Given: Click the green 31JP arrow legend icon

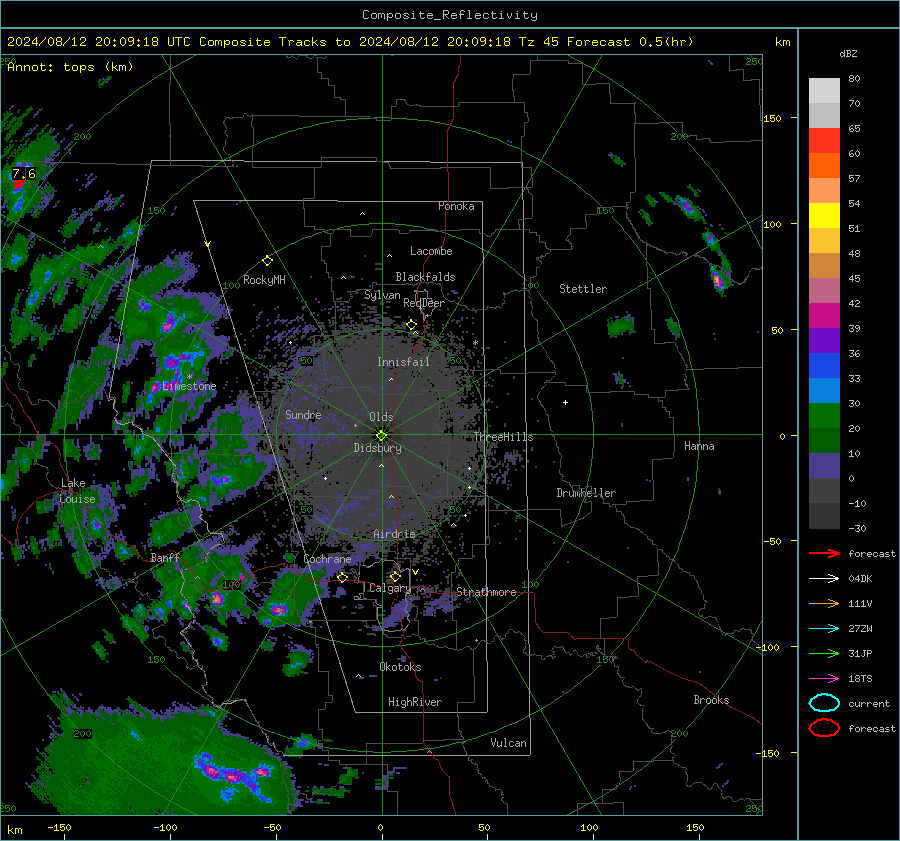Looking at the screenshot, I should (x=824, y=653).
